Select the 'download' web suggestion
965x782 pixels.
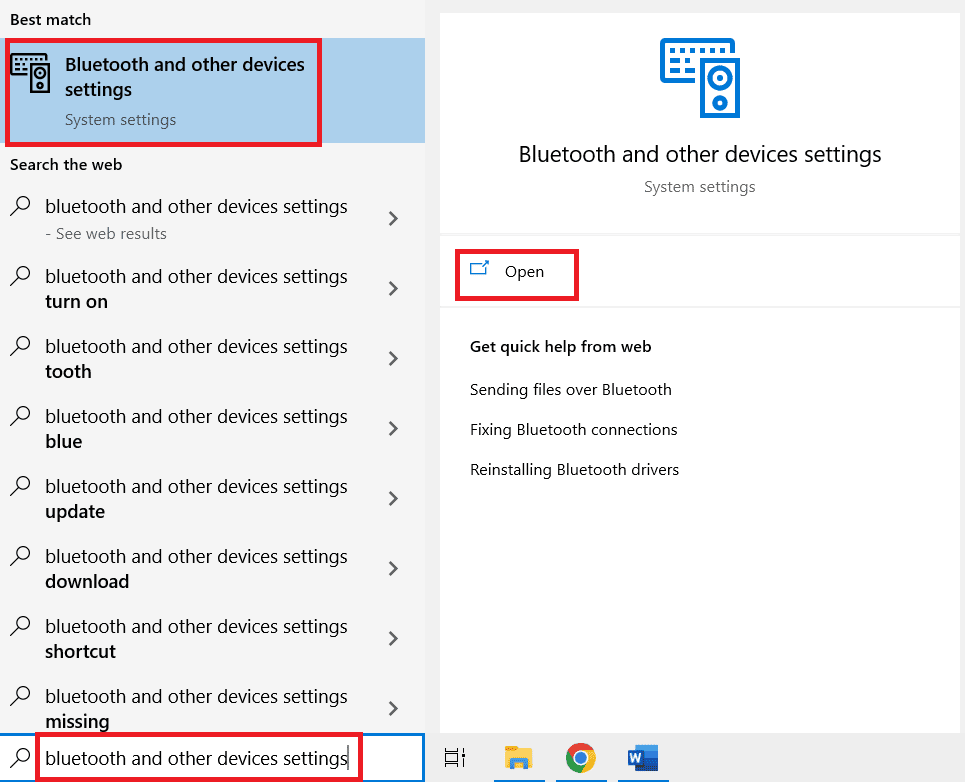tap(213, 569)
